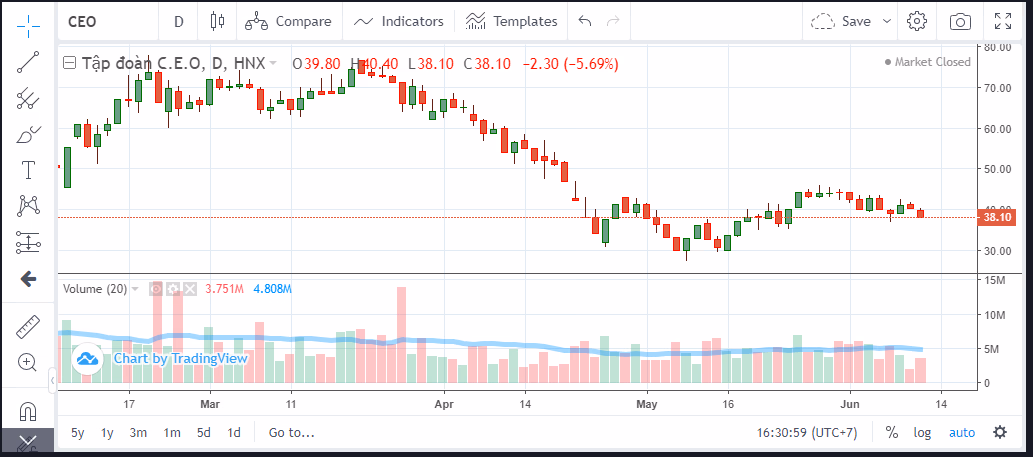Toggle auto scale for price axis
This screenshot has width=1033, height=457.
[961, 433]
